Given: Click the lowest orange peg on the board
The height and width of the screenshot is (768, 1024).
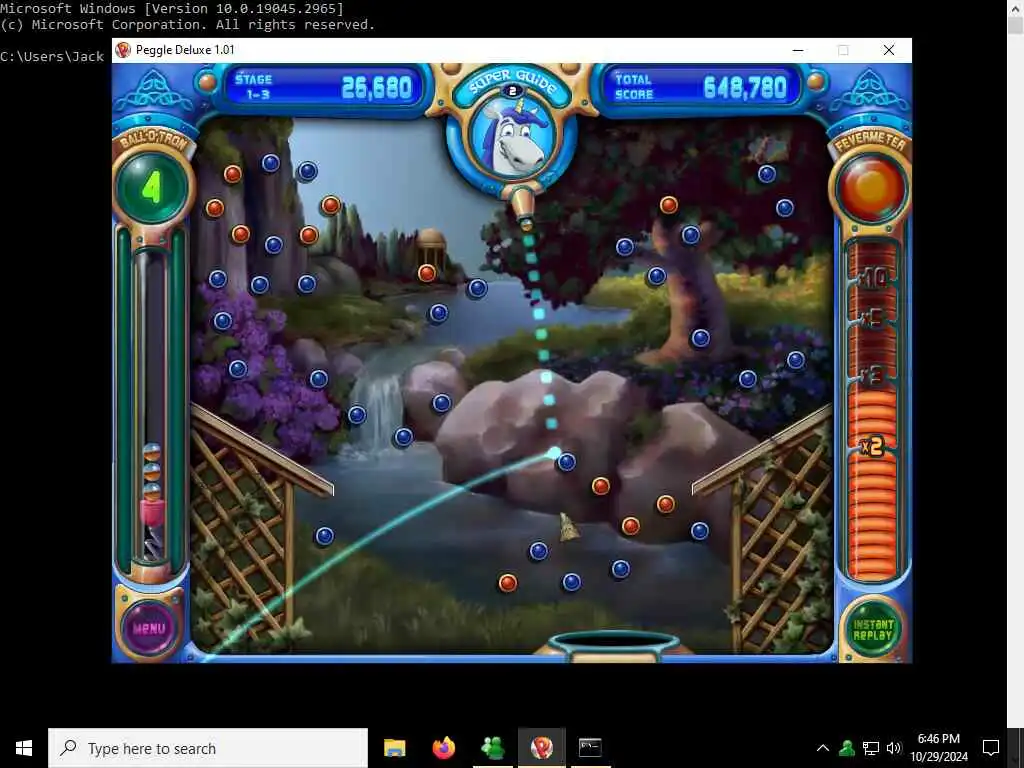Looking at the screenshot, I should coord(507,583).
